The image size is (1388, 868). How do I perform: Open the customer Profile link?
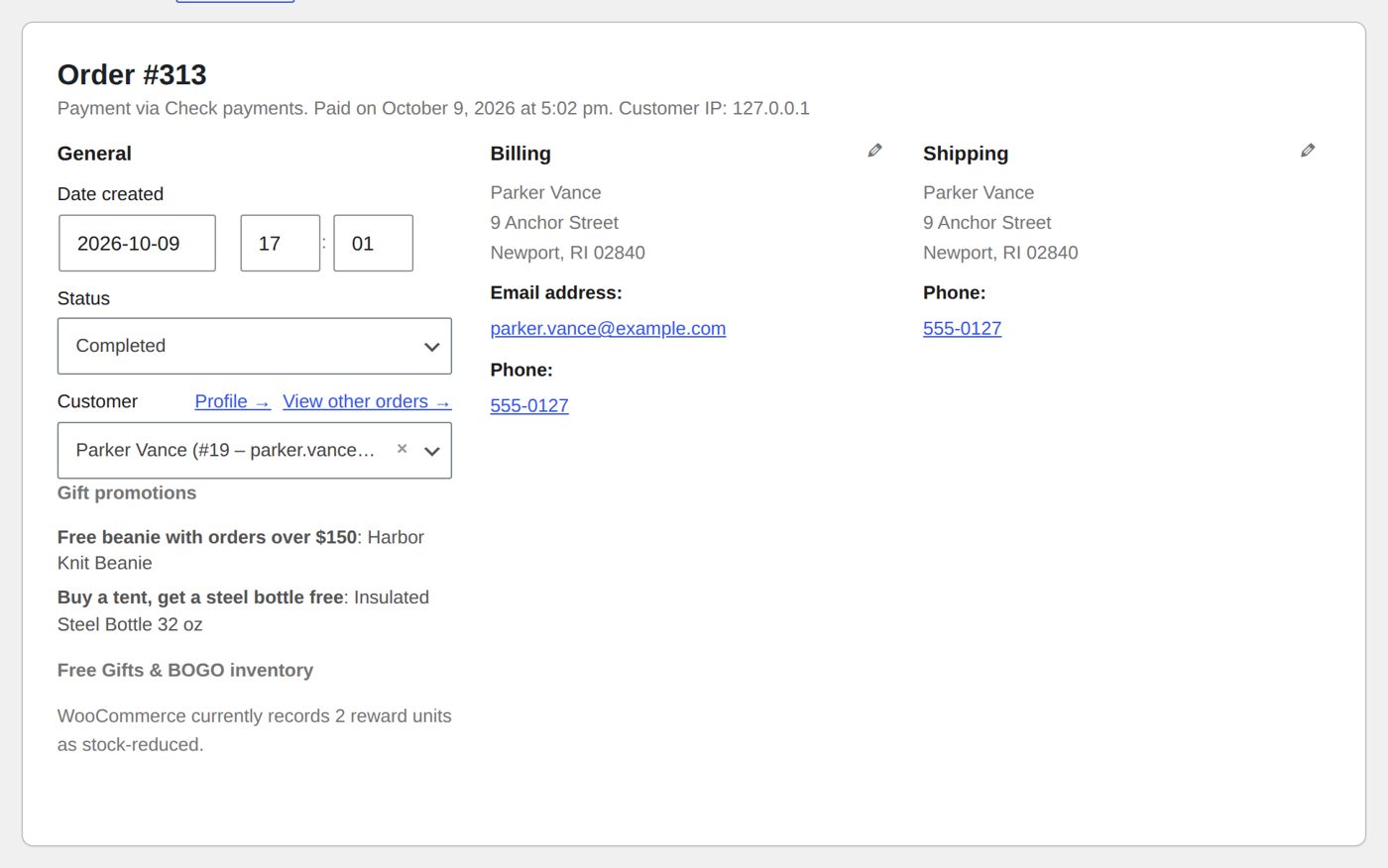(232, 401)
